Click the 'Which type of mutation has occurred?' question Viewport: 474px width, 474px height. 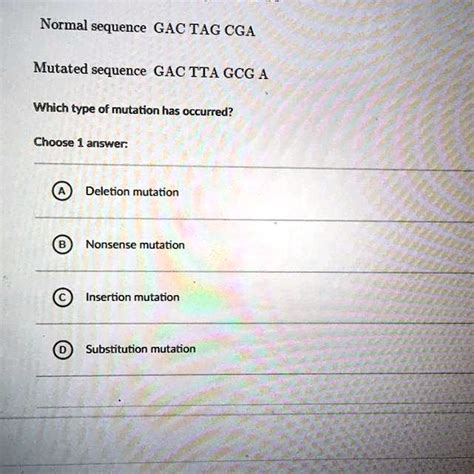(133, 109)
